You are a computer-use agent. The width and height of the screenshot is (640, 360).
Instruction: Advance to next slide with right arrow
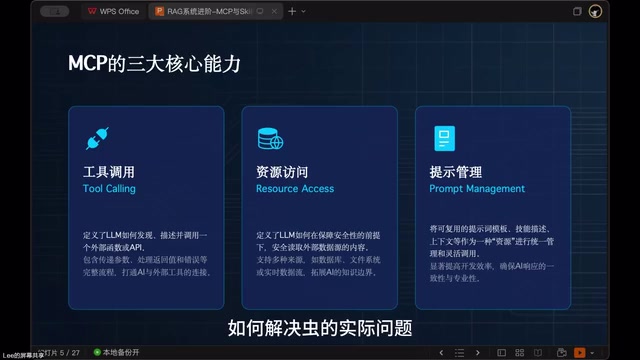tap(478, 353)
